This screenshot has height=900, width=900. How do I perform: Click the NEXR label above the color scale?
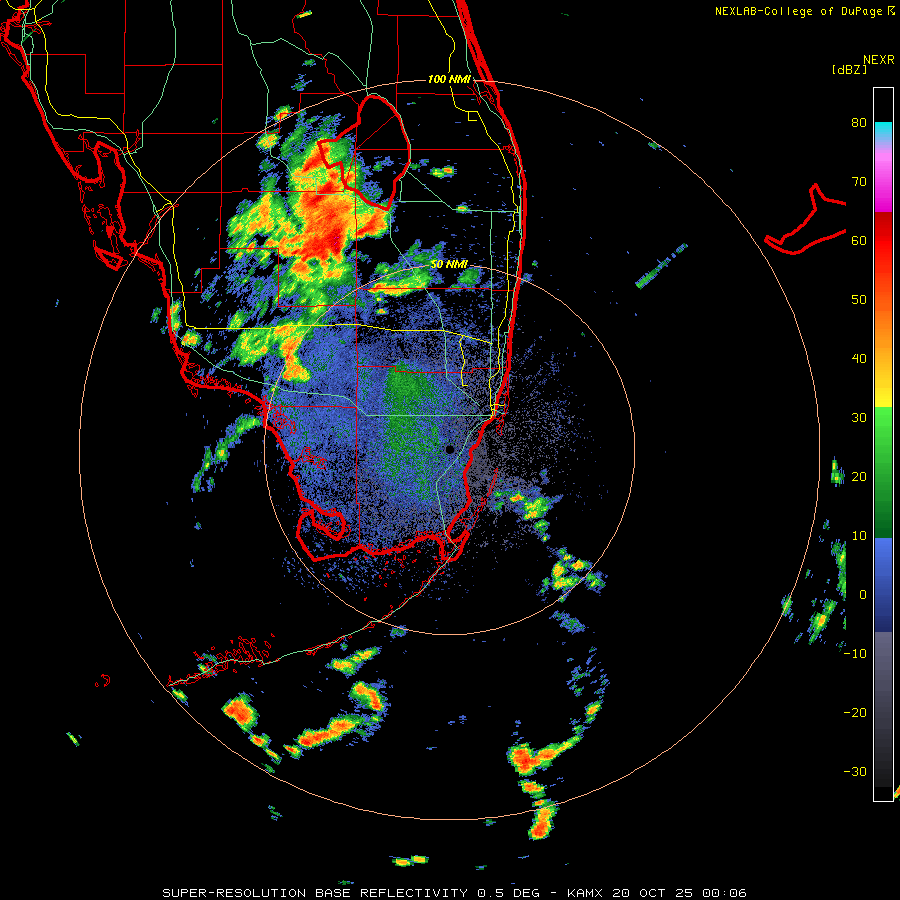coord(879,60)
